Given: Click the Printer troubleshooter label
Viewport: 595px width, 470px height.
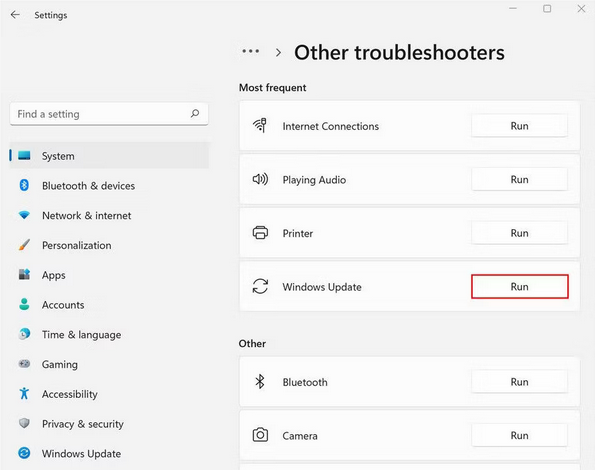Looking at the screenshot, I should click(298, 233).
